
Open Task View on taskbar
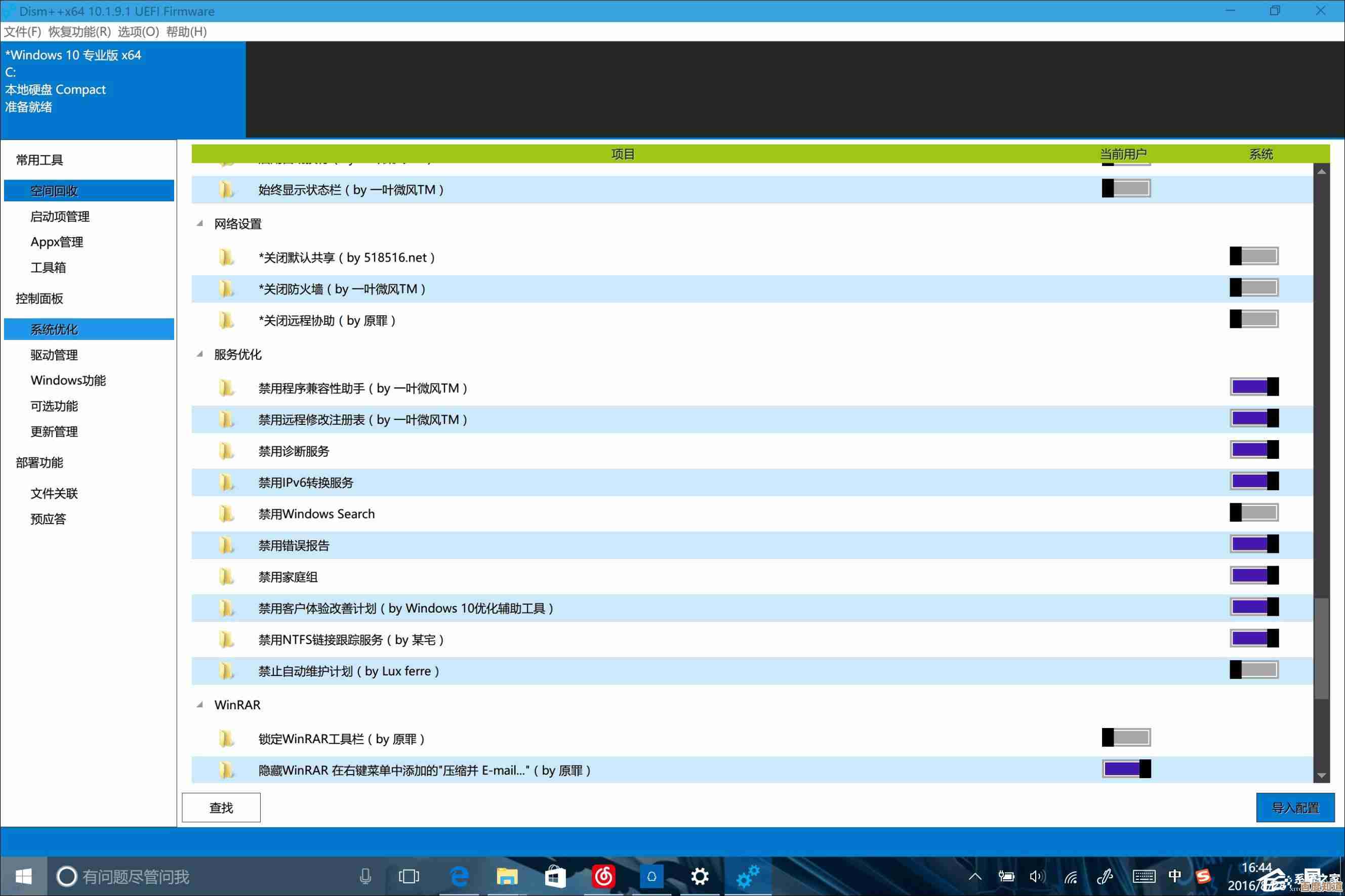(x=409, y=876)
